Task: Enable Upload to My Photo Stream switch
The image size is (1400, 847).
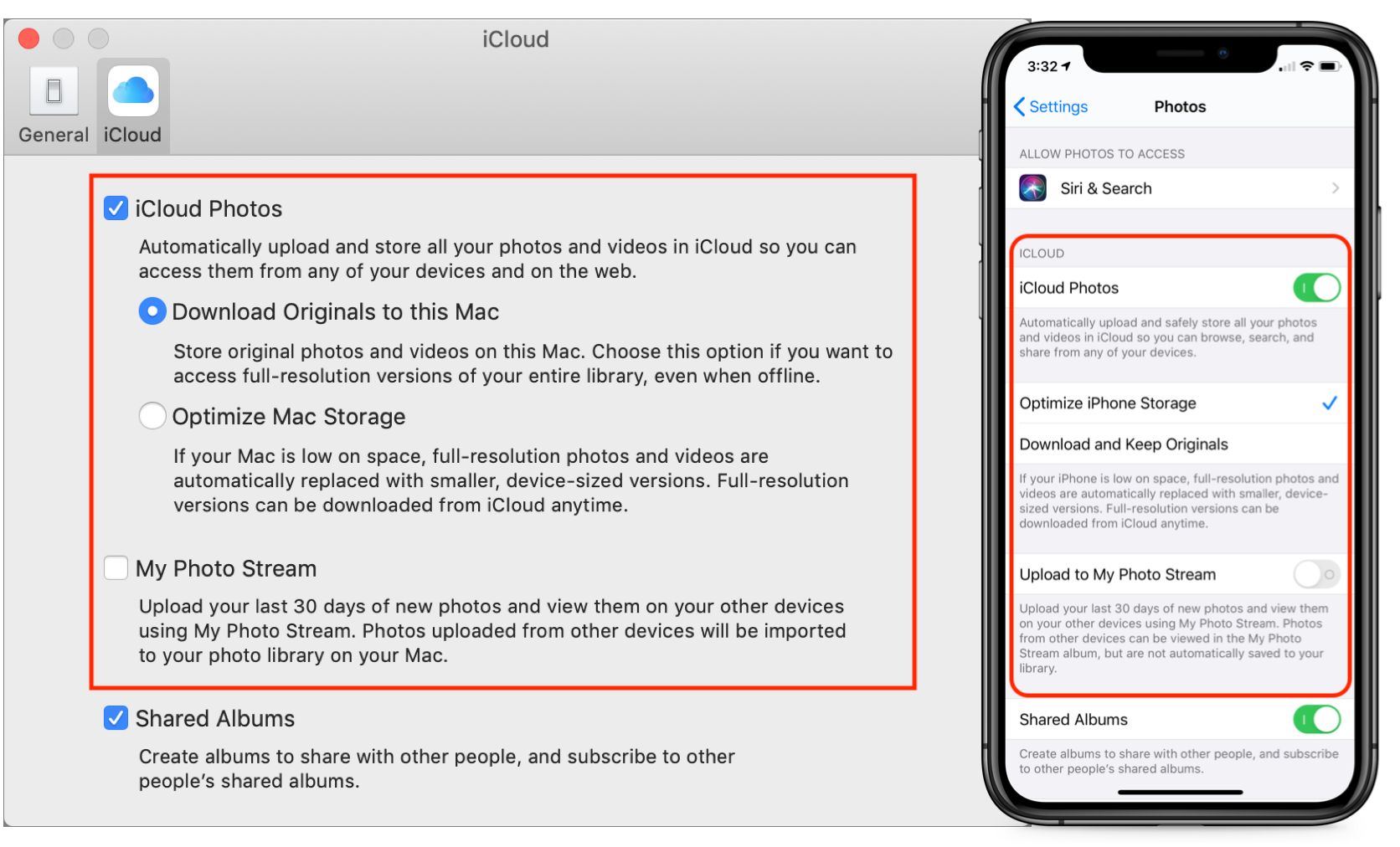Action: pyautogui.click(x=1316, y=574)
